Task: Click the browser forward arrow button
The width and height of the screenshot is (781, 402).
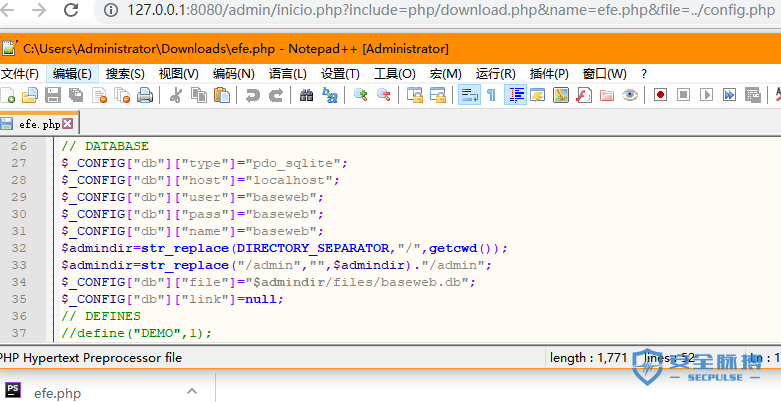Action: 39,11
